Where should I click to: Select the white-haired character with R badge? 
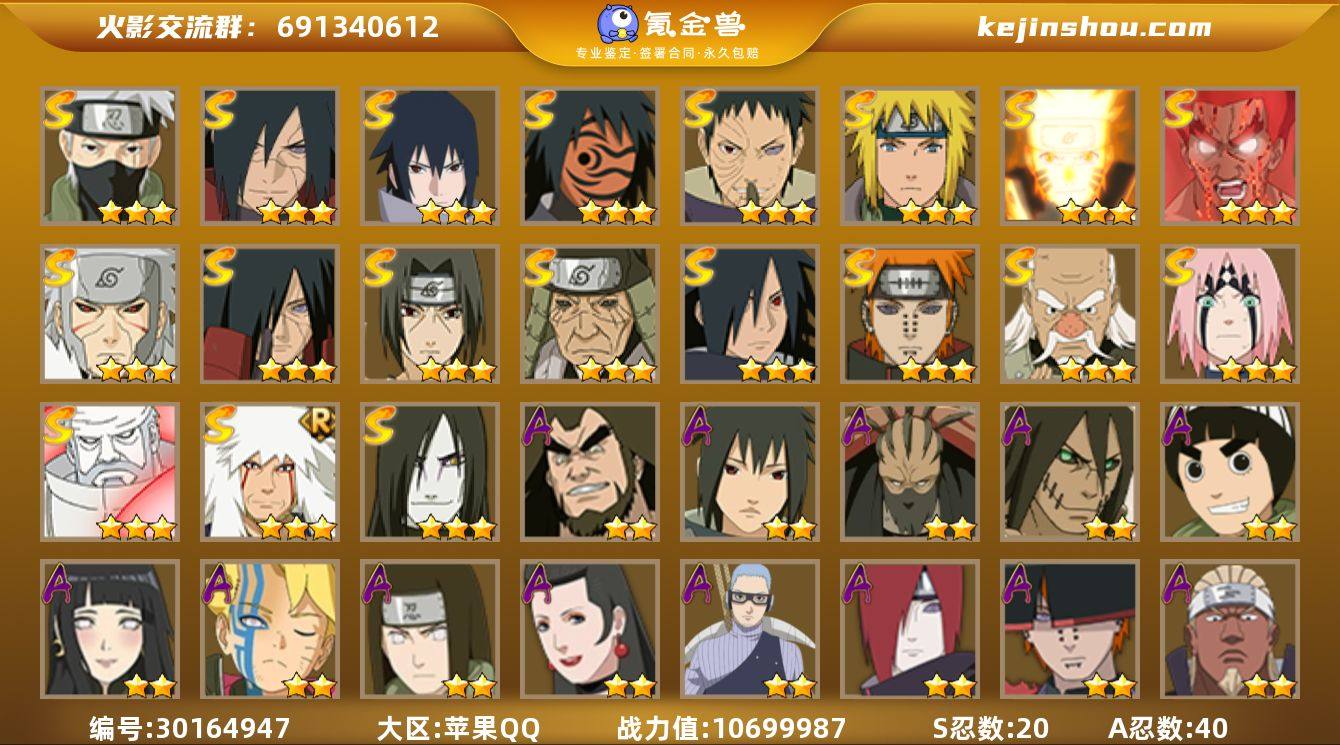[x=270, y=472]
